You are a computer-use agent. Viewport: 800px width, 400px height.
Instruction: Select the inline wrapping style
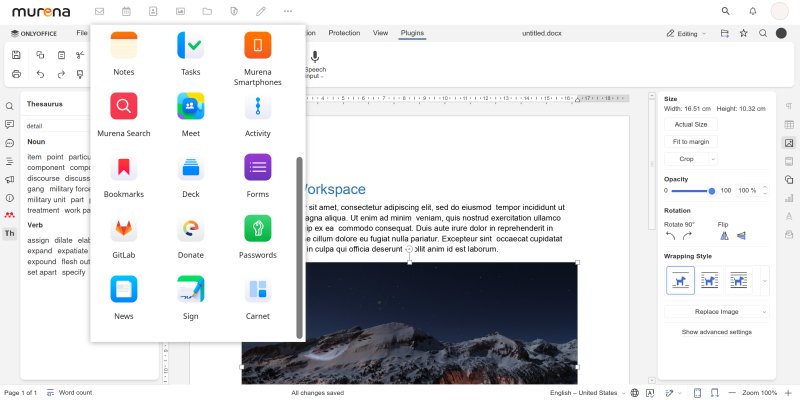point(680,280)
